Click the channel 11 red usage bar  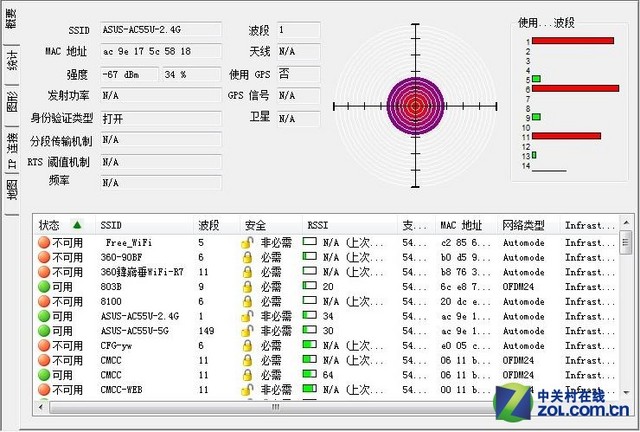(567, 136)
